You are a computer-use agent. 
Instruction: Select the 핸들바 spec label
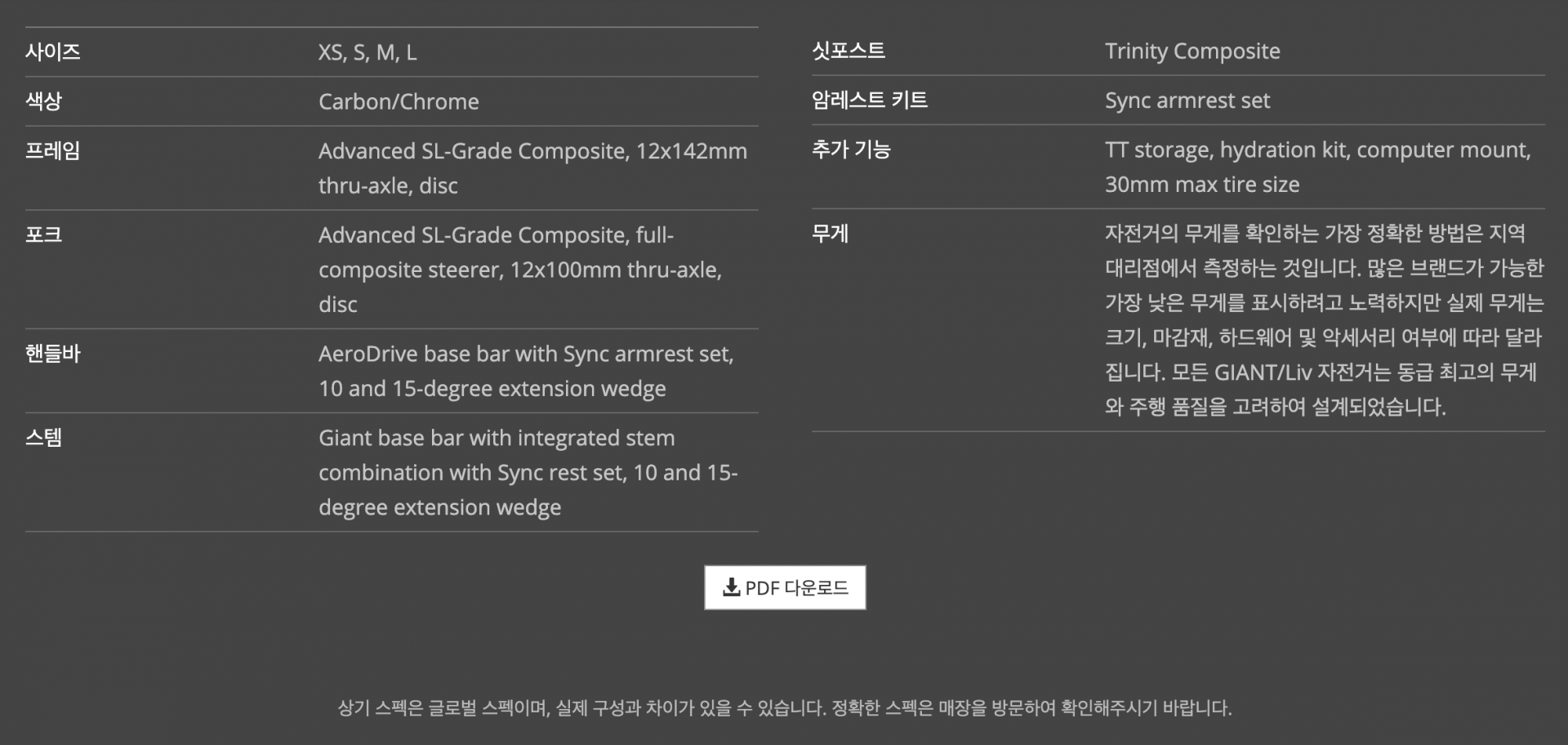click(53, 355)
